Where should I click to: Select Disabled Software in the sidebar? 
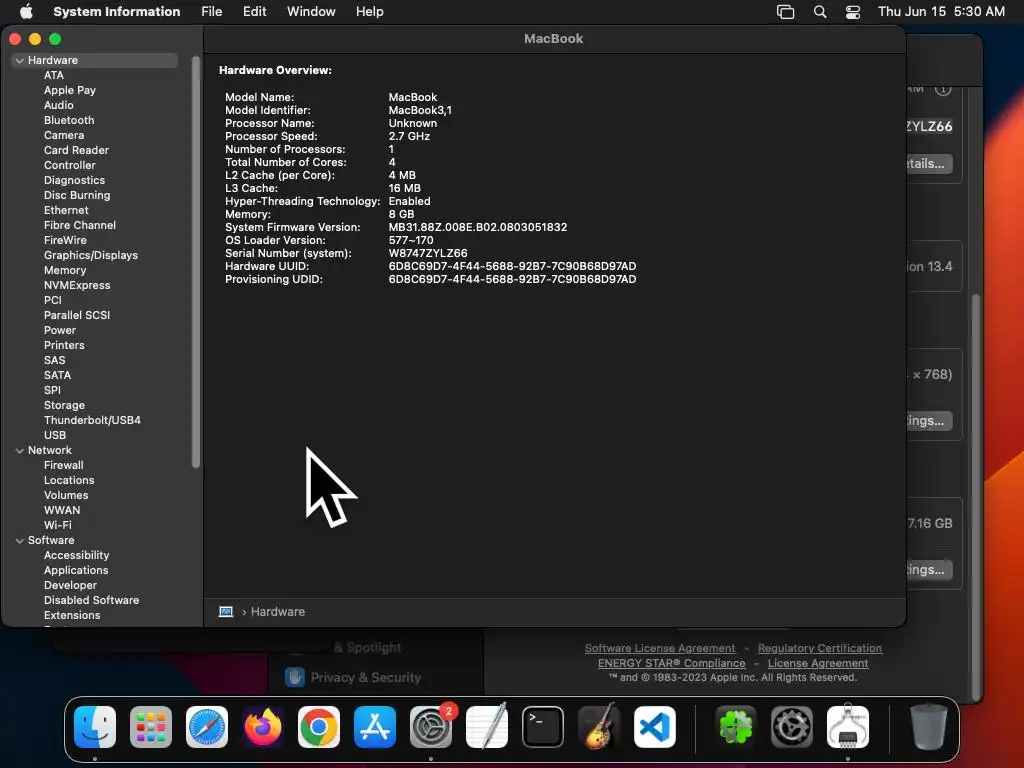[x=91, y=600]
